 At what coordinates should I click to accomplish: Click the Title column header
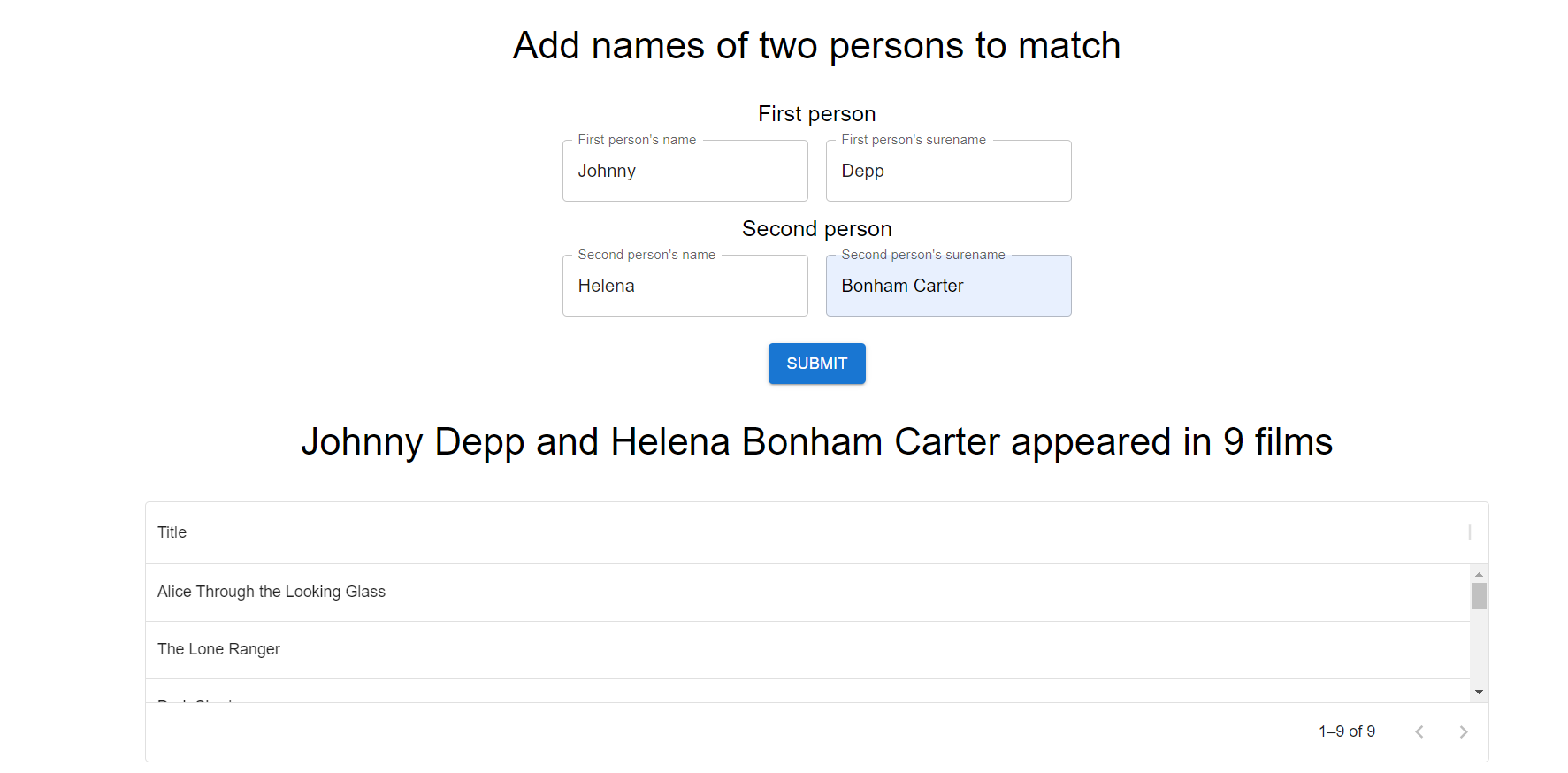[x=172, y=532]
